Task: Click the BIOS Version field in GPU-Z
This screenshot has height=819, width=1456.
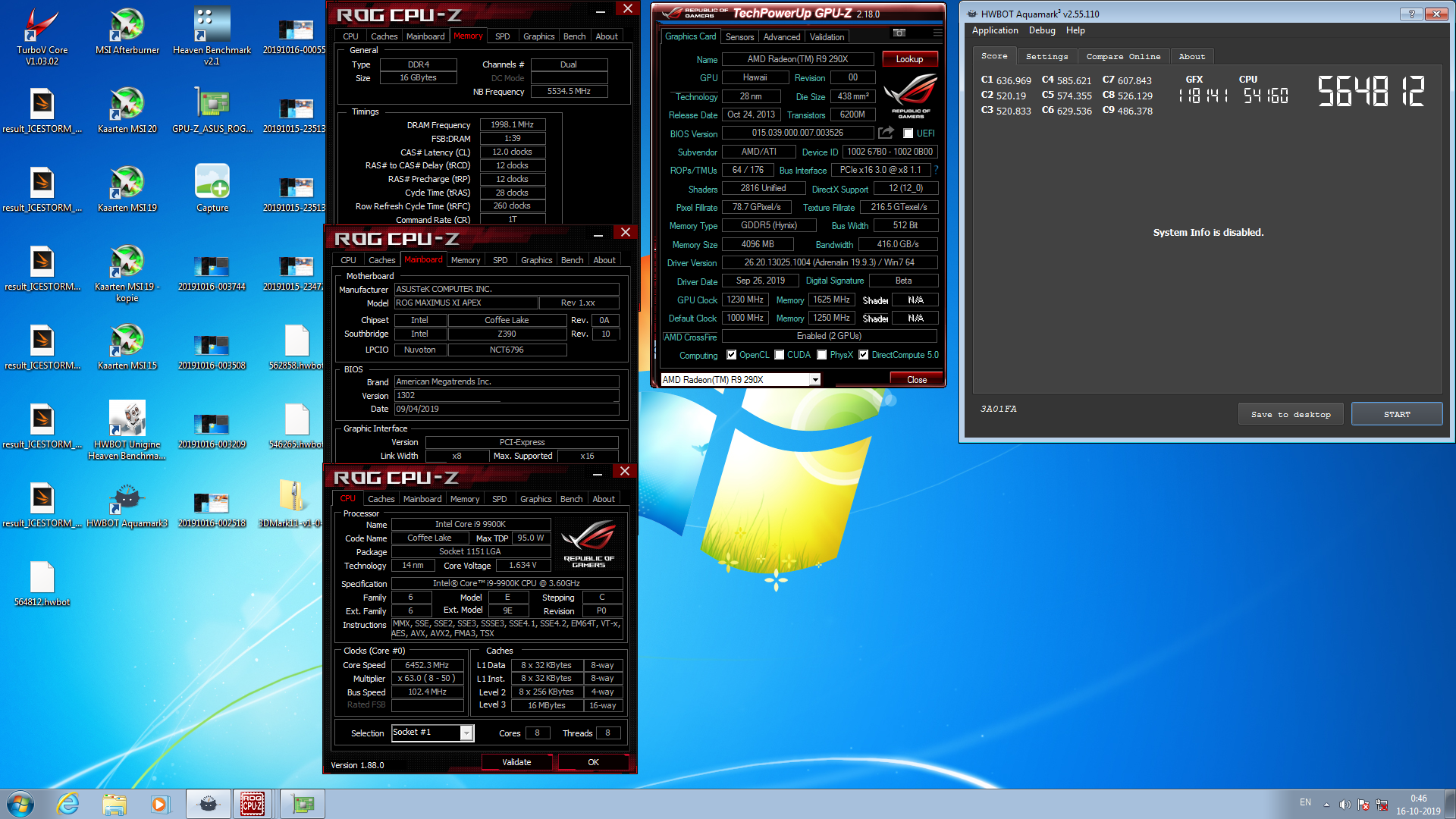Action: click(x=798, y=133)
